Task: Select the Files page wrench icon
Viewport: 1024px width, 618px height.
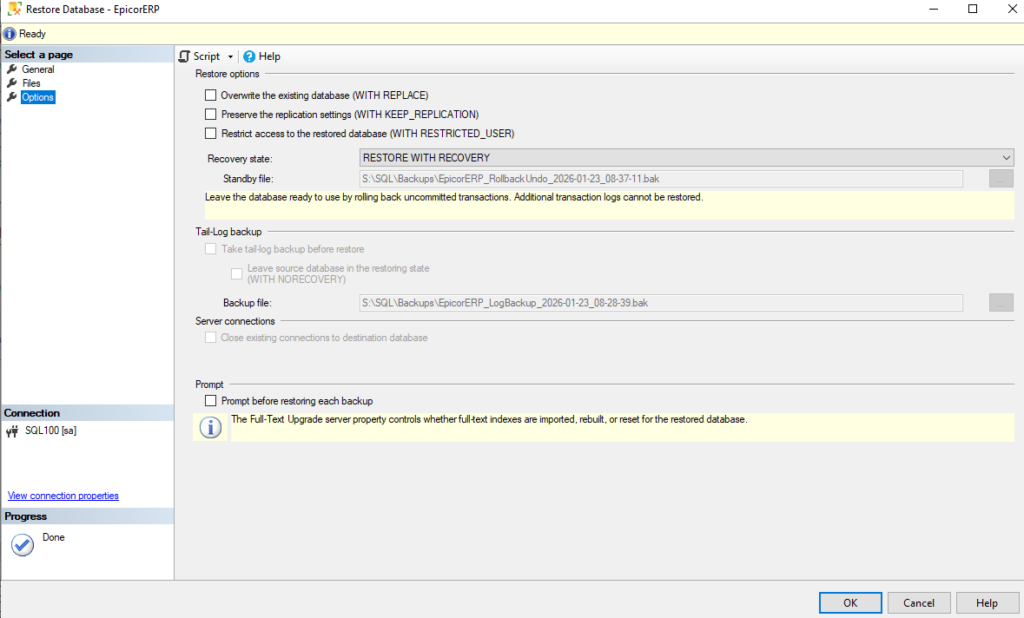Action: pyautogui.click(x=12, y=83)
